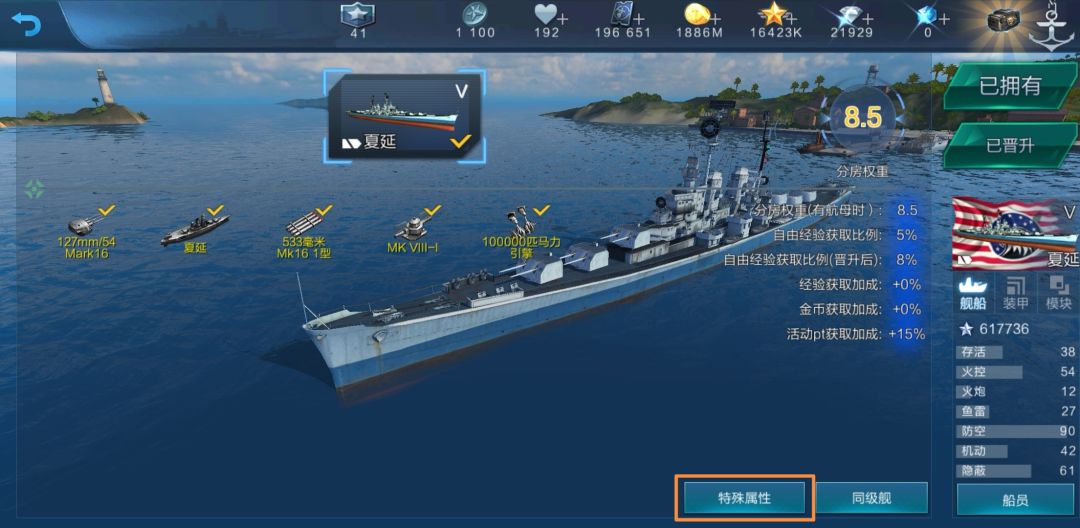The width and height of the screenshot is (1080, 528).
Task: Select the 夏延 ship card thumbnail
Action: coord(404,116)
